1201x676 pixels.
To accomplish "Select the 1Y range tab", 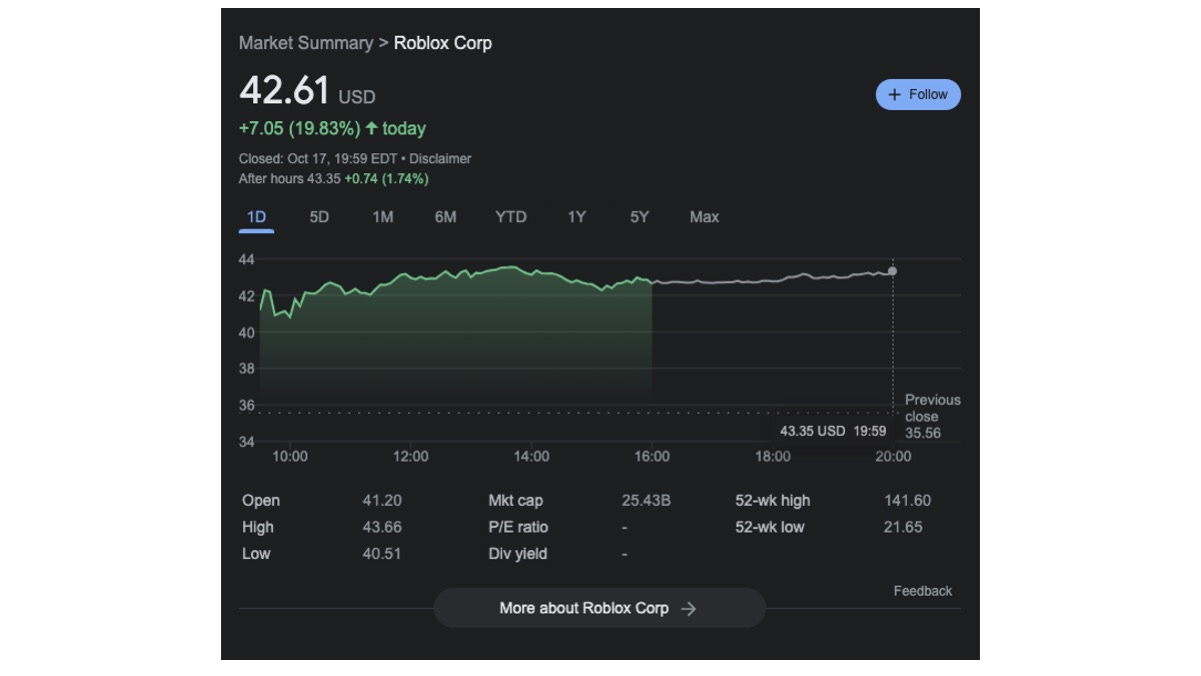I will click(x=577, y=217).
